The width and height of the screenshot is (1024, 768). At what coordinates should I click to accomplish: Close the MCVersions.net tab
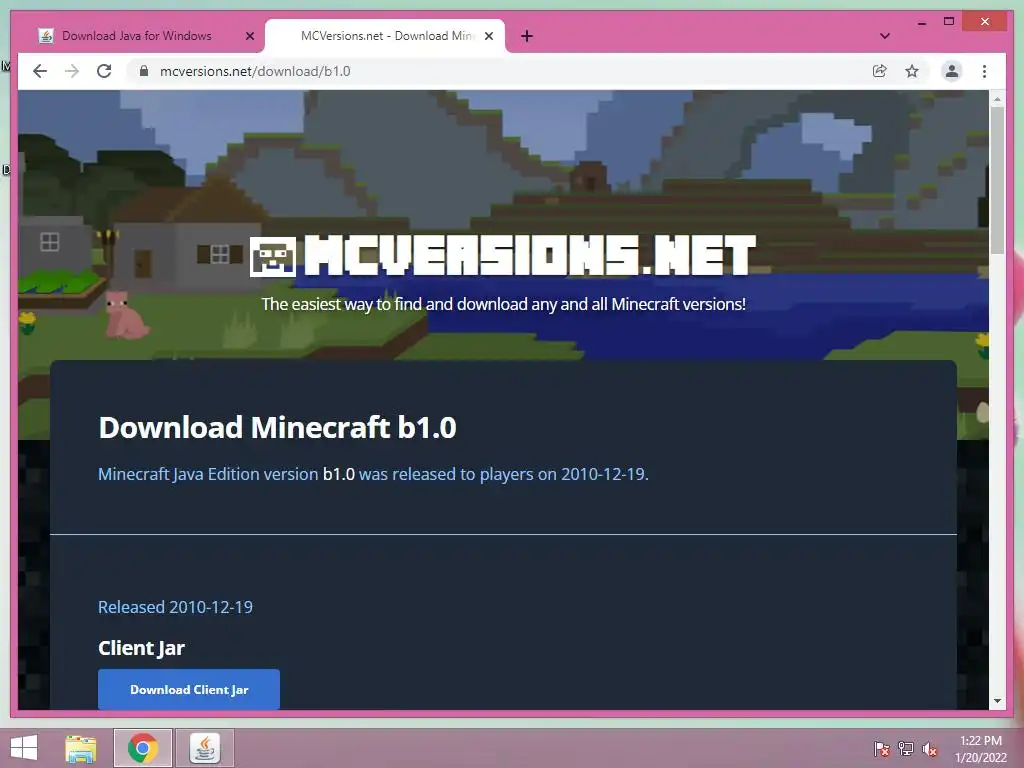pyautogui.click(x=488, y=36)
